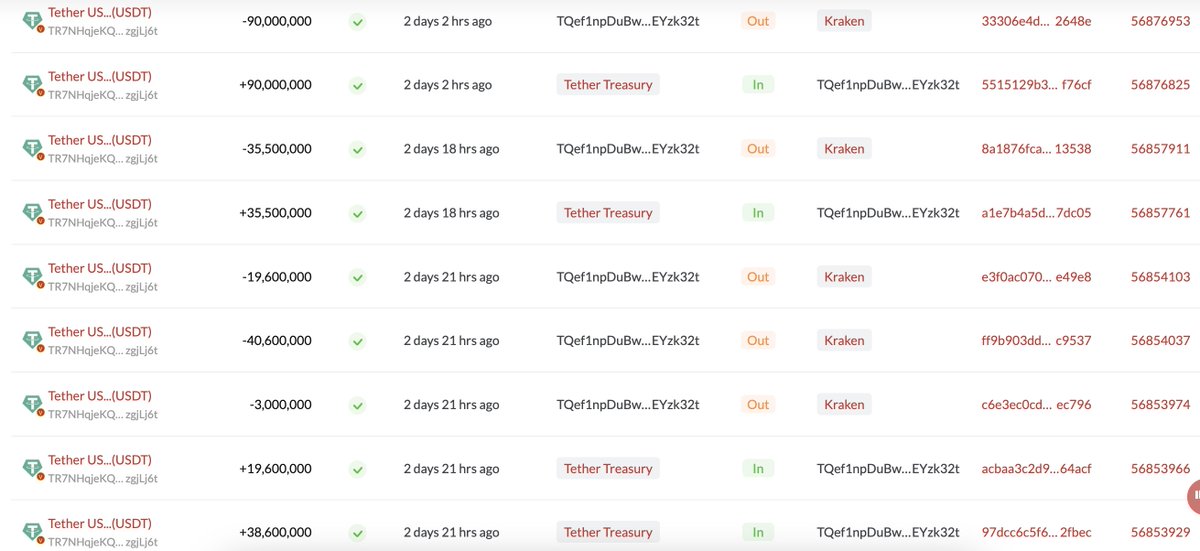This screenshot has height=551, width=1200.
Task: Open the Kraken label in the -3,000,000 row
Action: pyautogui.click(x=844, y=405)
